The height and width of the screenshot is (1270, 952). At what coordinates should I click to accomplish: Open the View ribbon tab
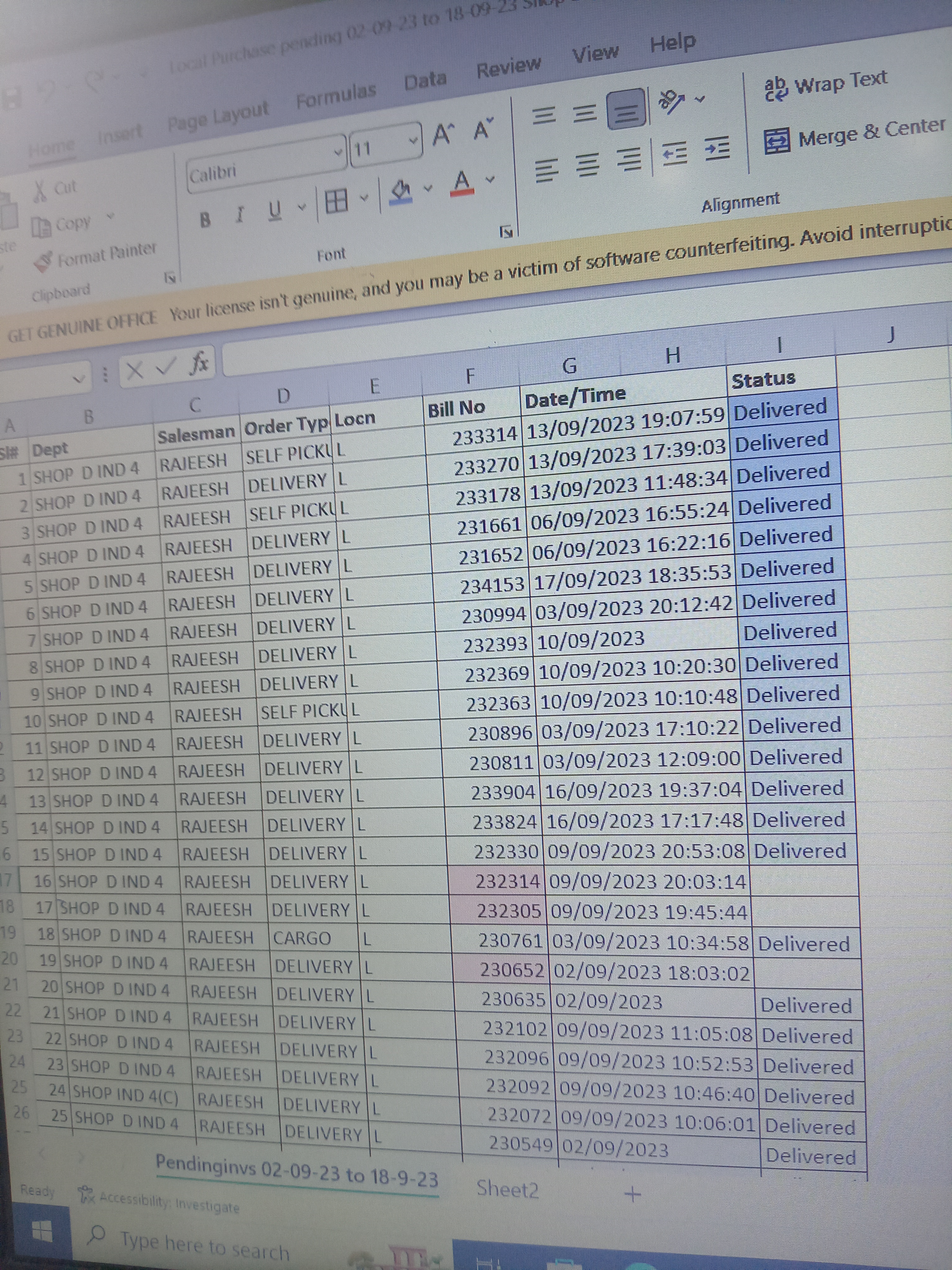[x=596, y=54]
